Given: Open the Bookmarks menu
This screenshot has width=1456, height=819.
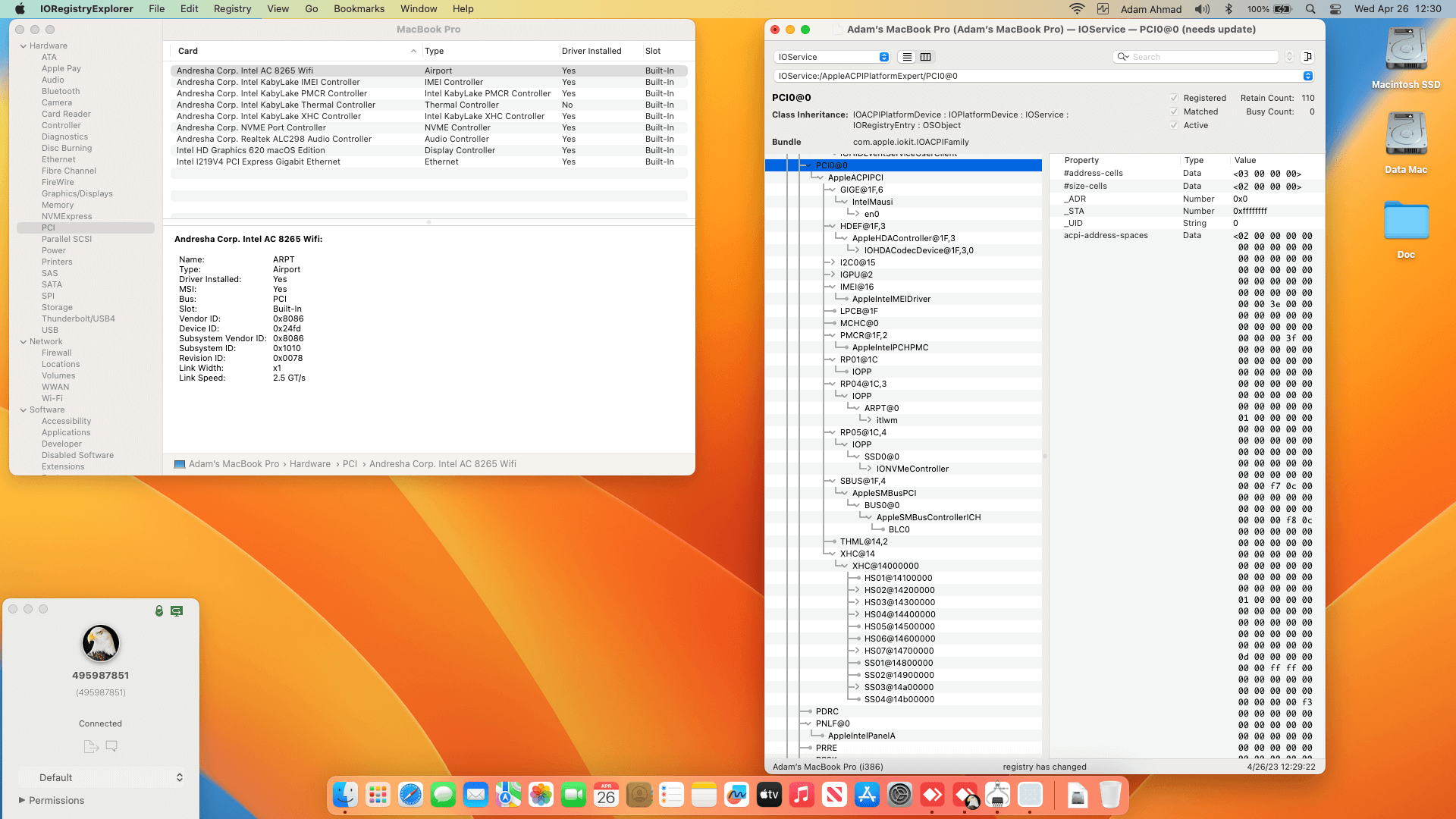Looking at the screenshot, I should click(x=359, y=9).
